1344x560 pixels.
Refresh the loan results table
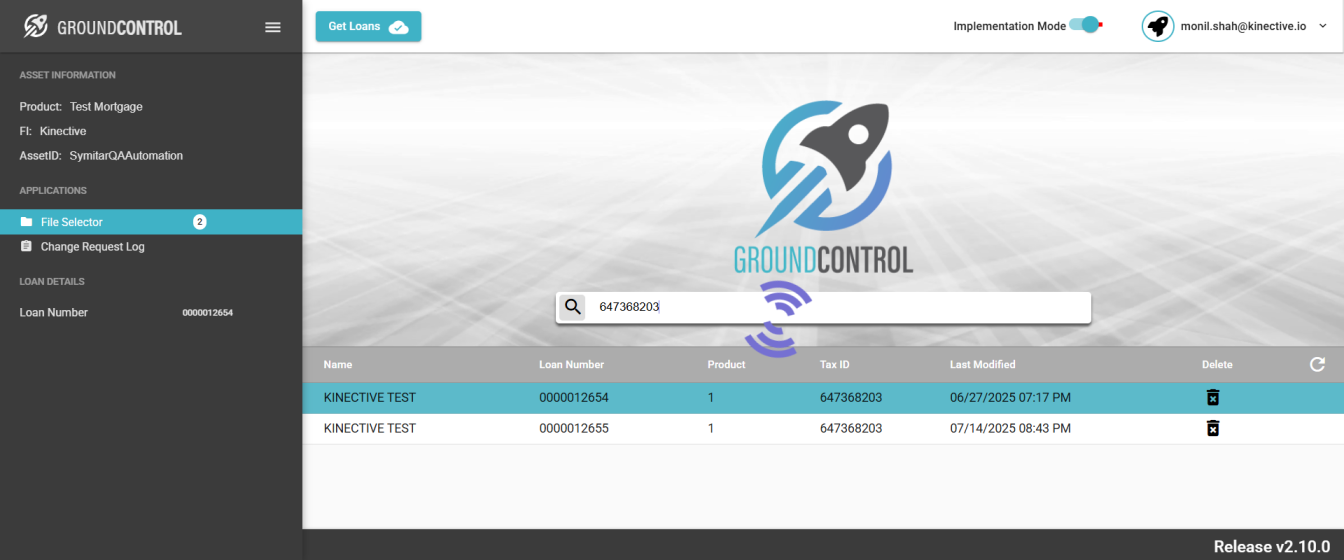(1317, 365)
